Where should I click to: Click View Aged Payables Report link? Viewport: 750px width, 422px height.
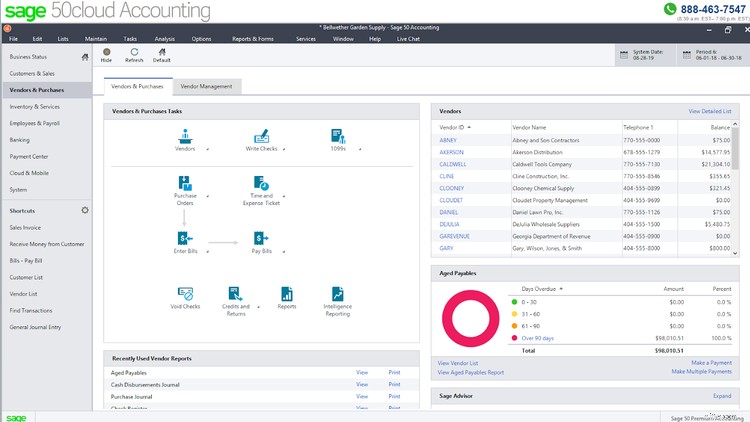[x=471, y=372]
